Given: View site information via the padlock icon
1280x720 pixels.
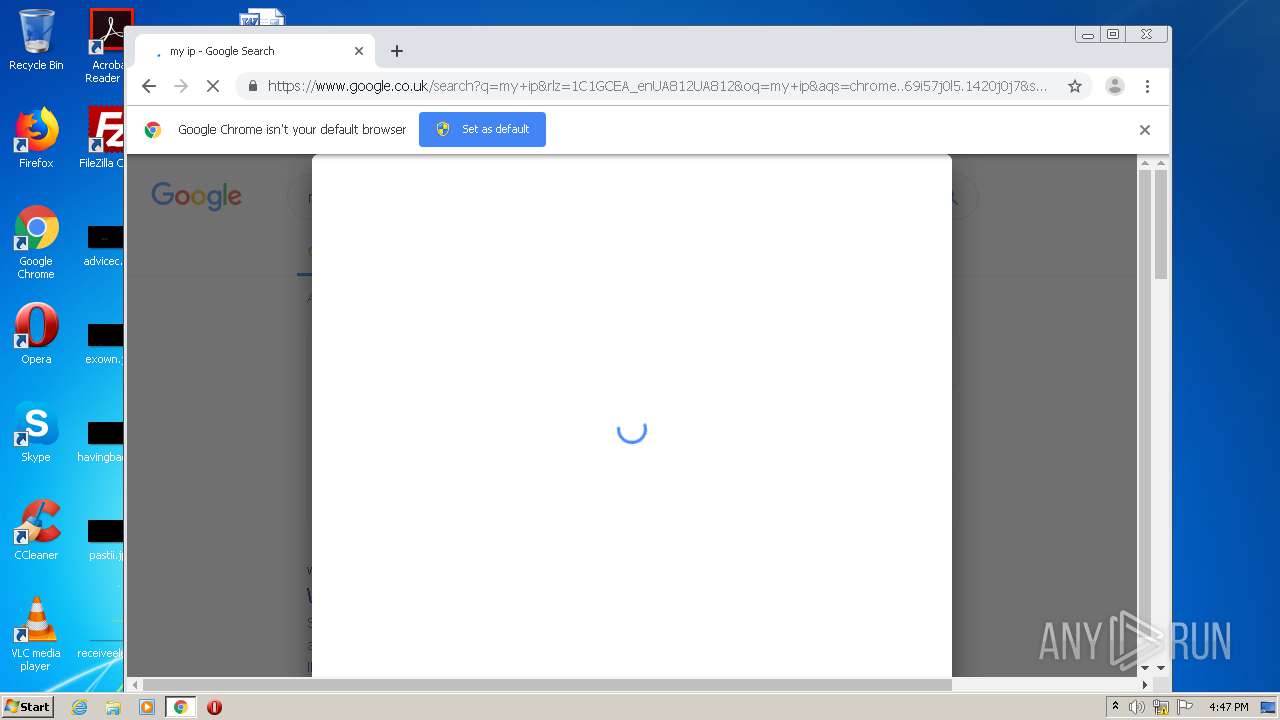Looking at the screenshot, I should pos(252,86).
